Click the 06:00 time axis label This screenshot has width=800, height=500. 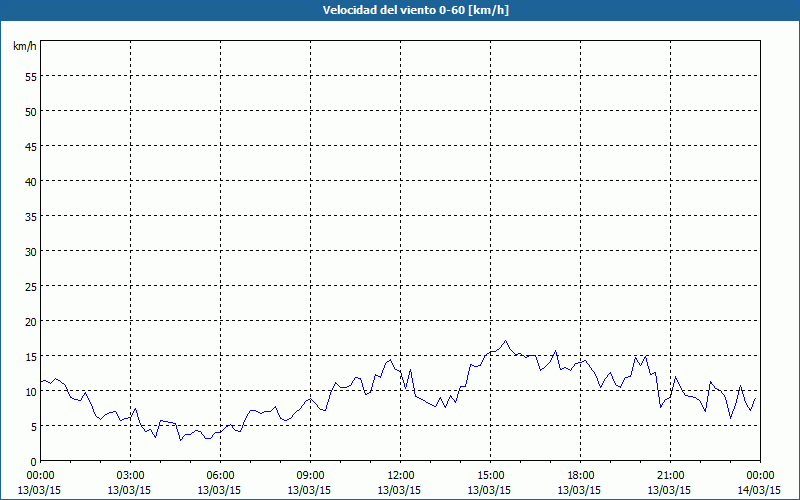[220, 476]
